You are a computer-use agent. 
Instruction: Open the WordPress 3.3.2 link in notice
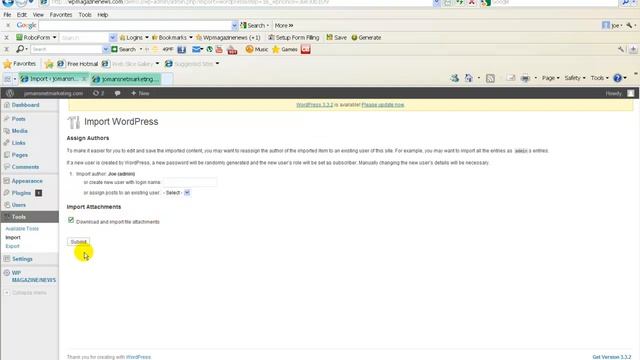tap(314, 105)
